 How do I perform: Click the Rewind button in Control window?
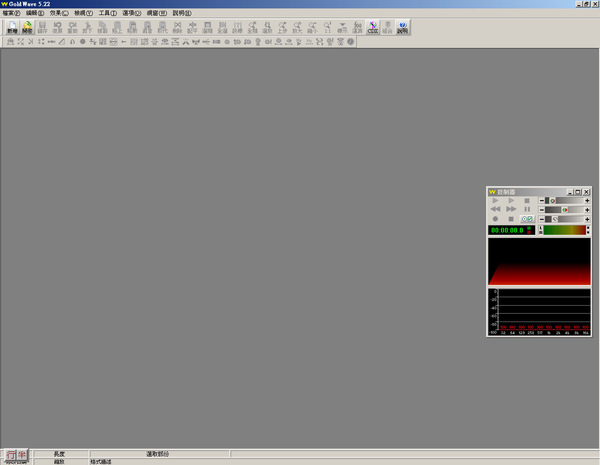click(495, 209)
